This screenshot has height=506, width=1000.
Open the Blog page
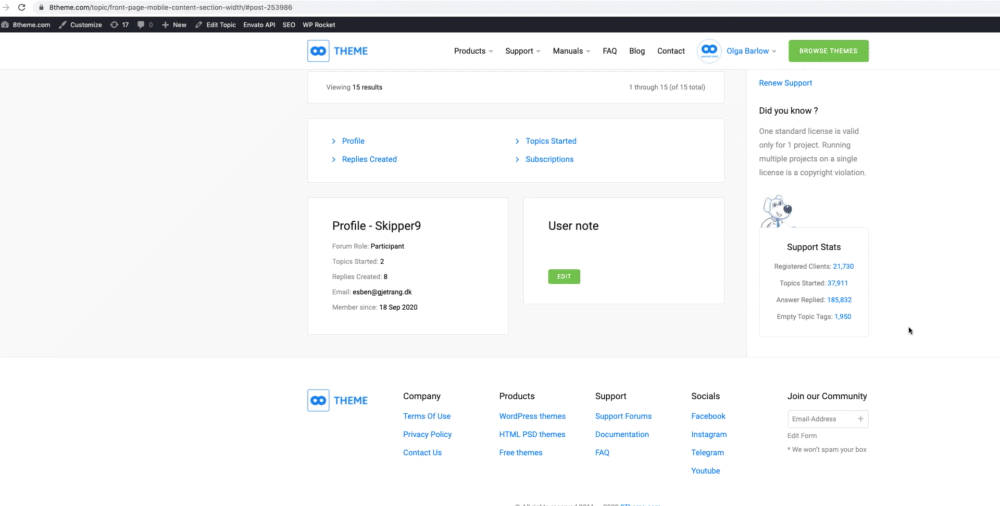tap(637, 51)
